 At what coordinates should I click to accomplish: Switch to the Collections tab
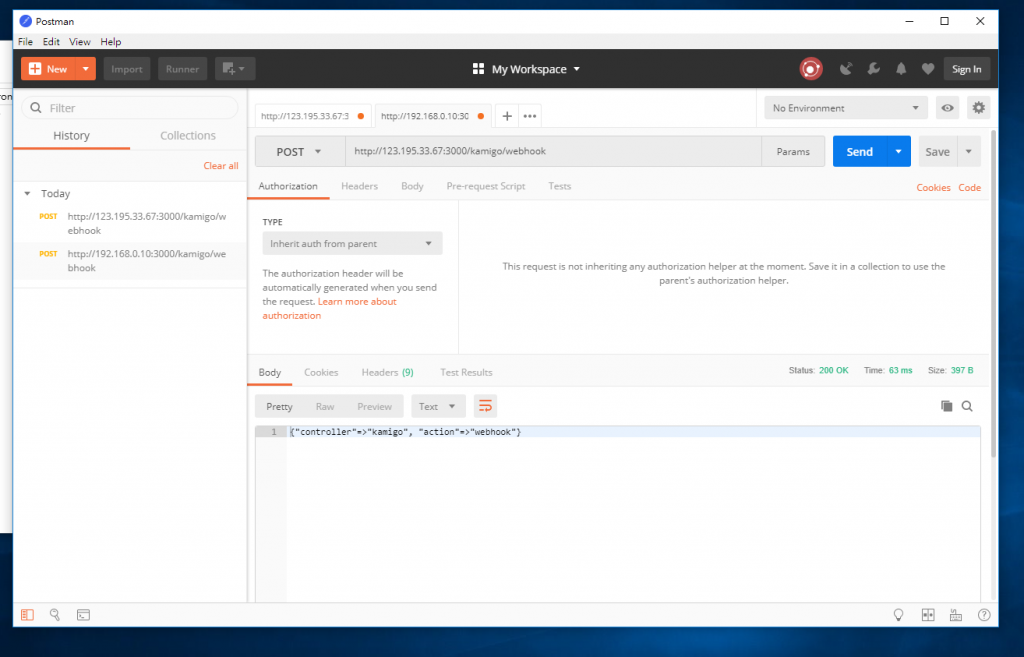pos(187,135)
